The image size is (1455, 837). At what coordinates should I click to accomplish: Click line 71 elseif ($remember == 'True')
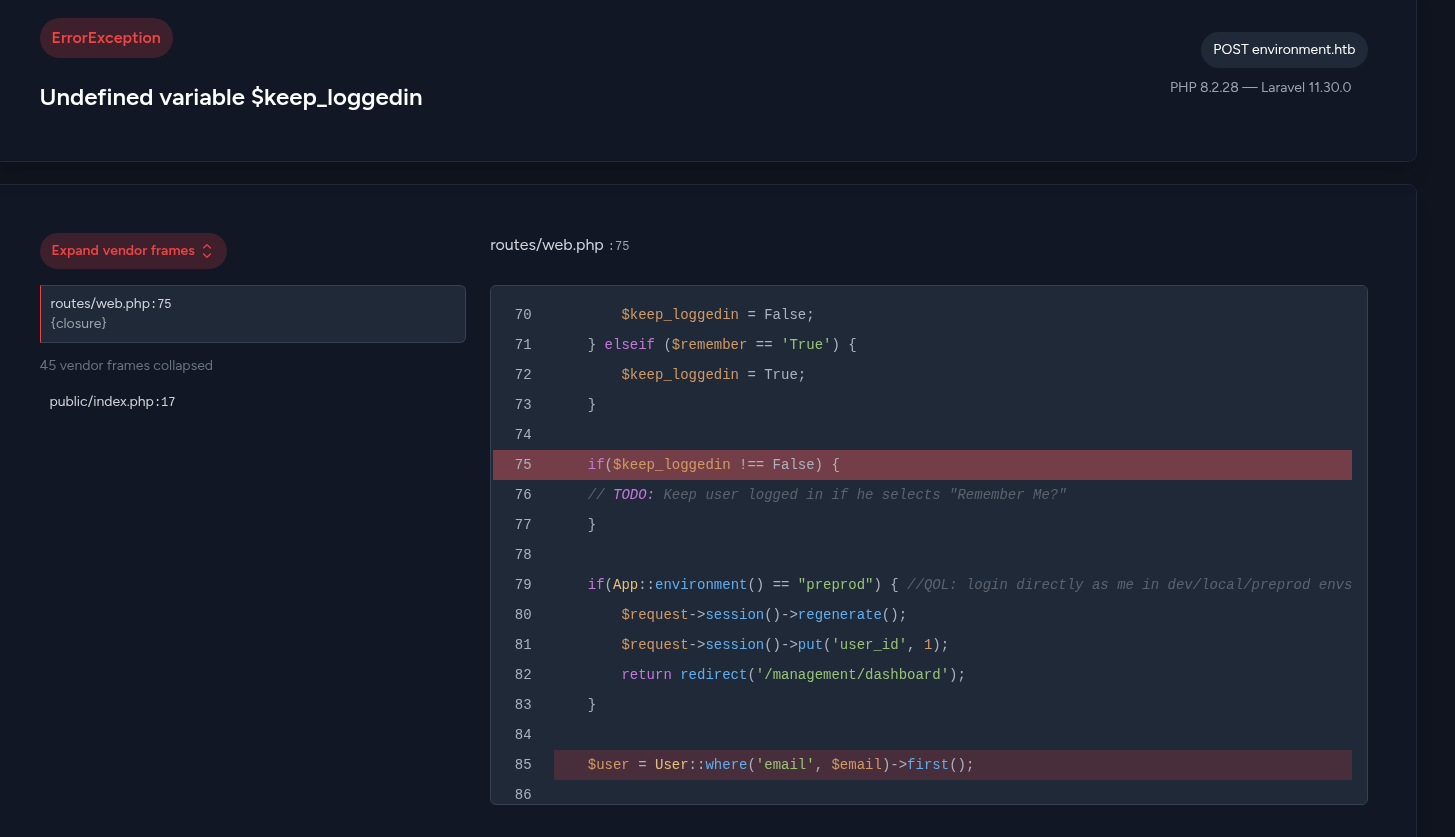click(722, 345)
